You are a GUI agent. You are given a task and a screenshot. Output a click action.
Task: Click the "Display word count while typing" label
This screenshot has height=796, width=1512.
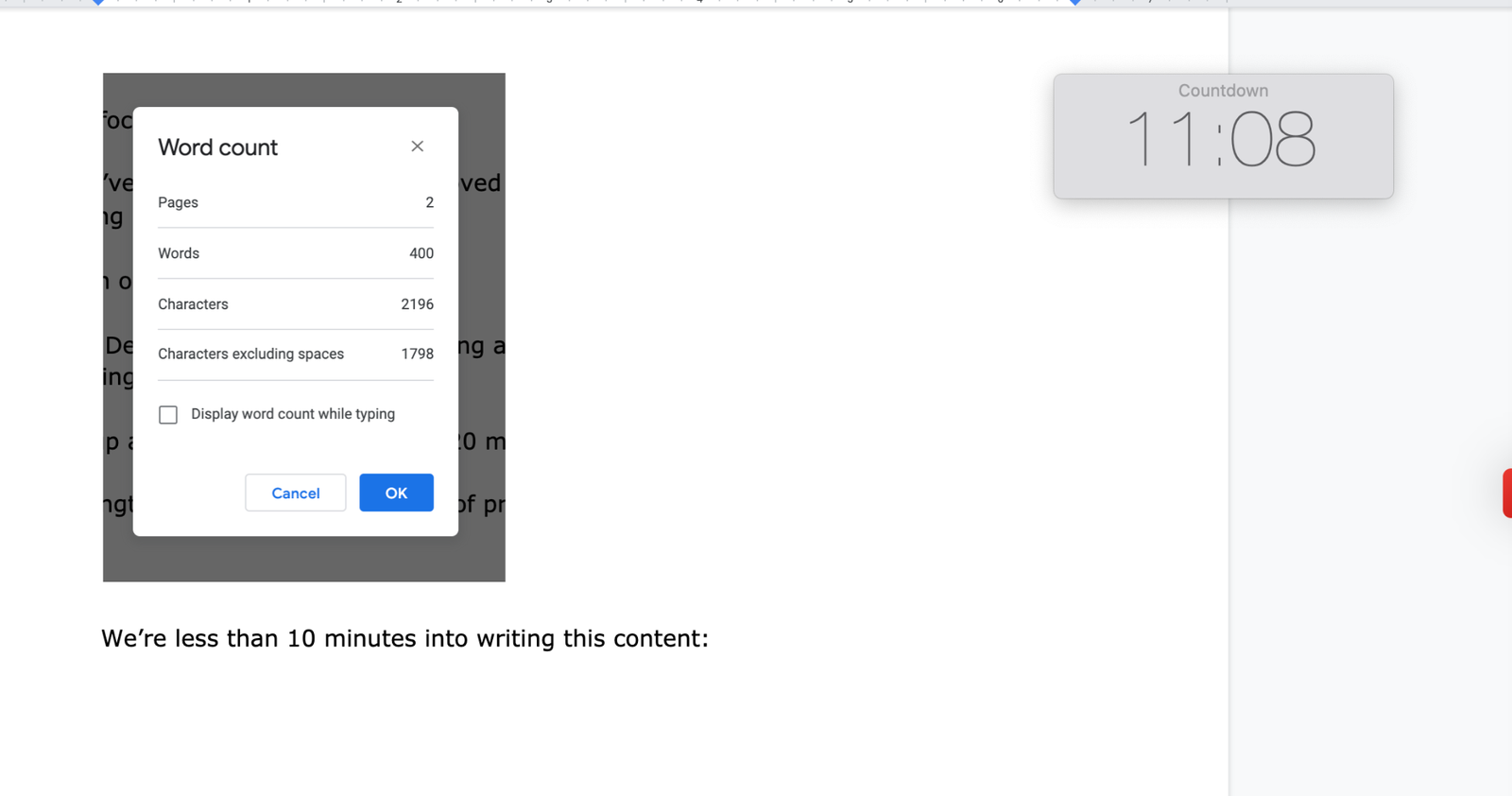(x=293, y=414)
